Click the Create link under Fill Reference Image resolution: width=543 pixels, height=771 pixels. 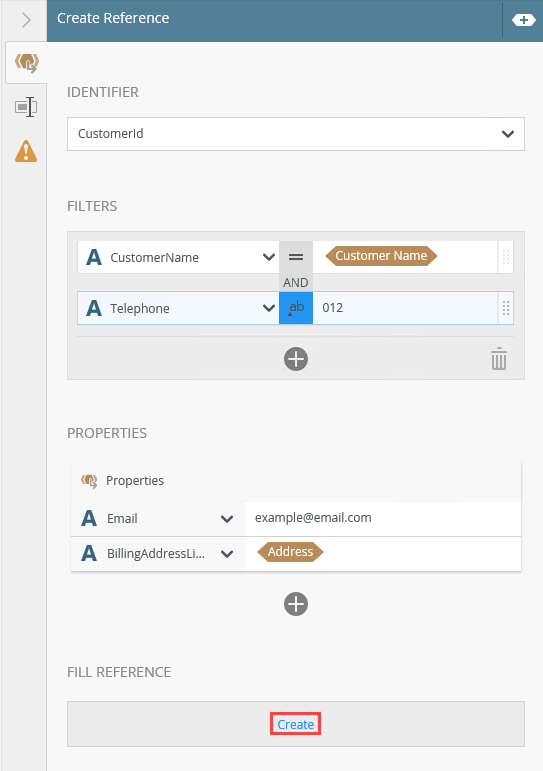[x=296, y=724]
